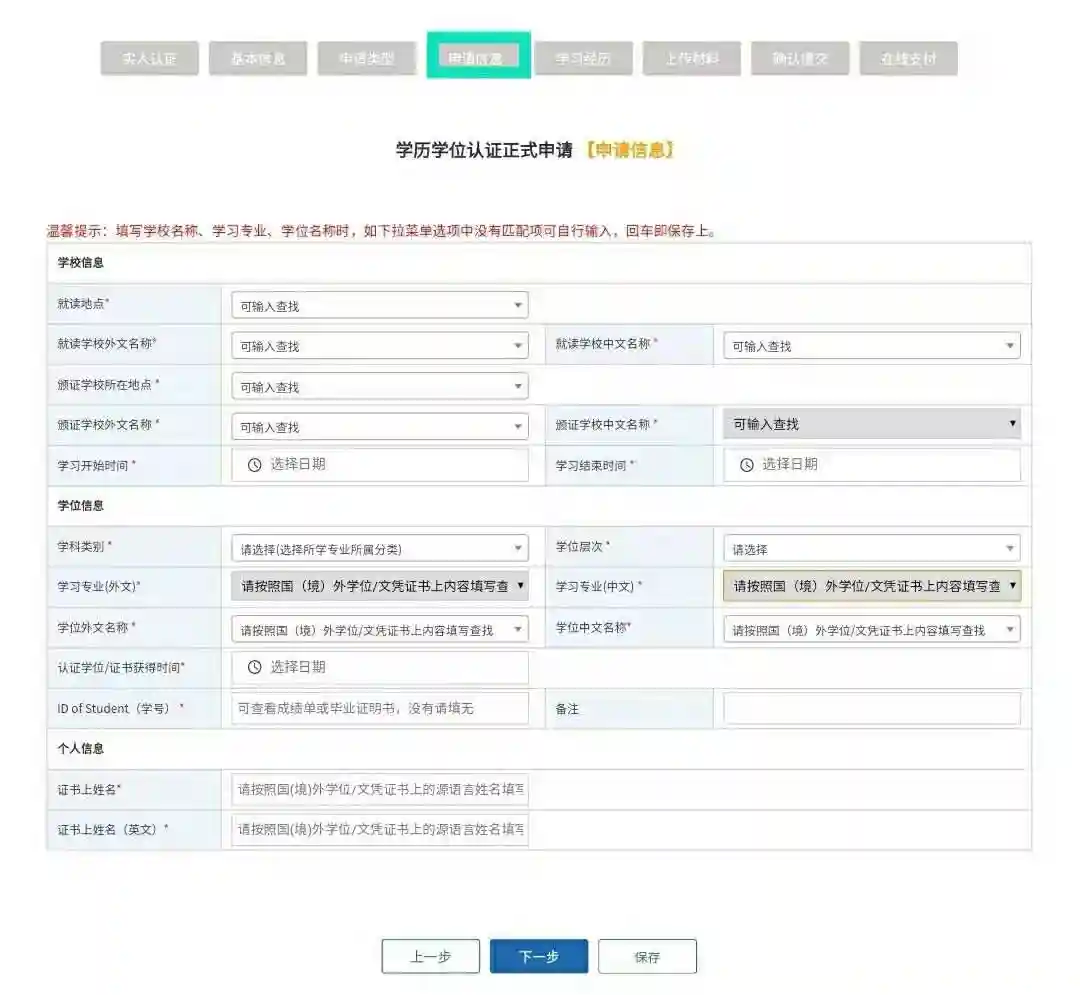1080x995 pixels.
Task: Open the 上传材料 step tab
Action: (691, 59)
